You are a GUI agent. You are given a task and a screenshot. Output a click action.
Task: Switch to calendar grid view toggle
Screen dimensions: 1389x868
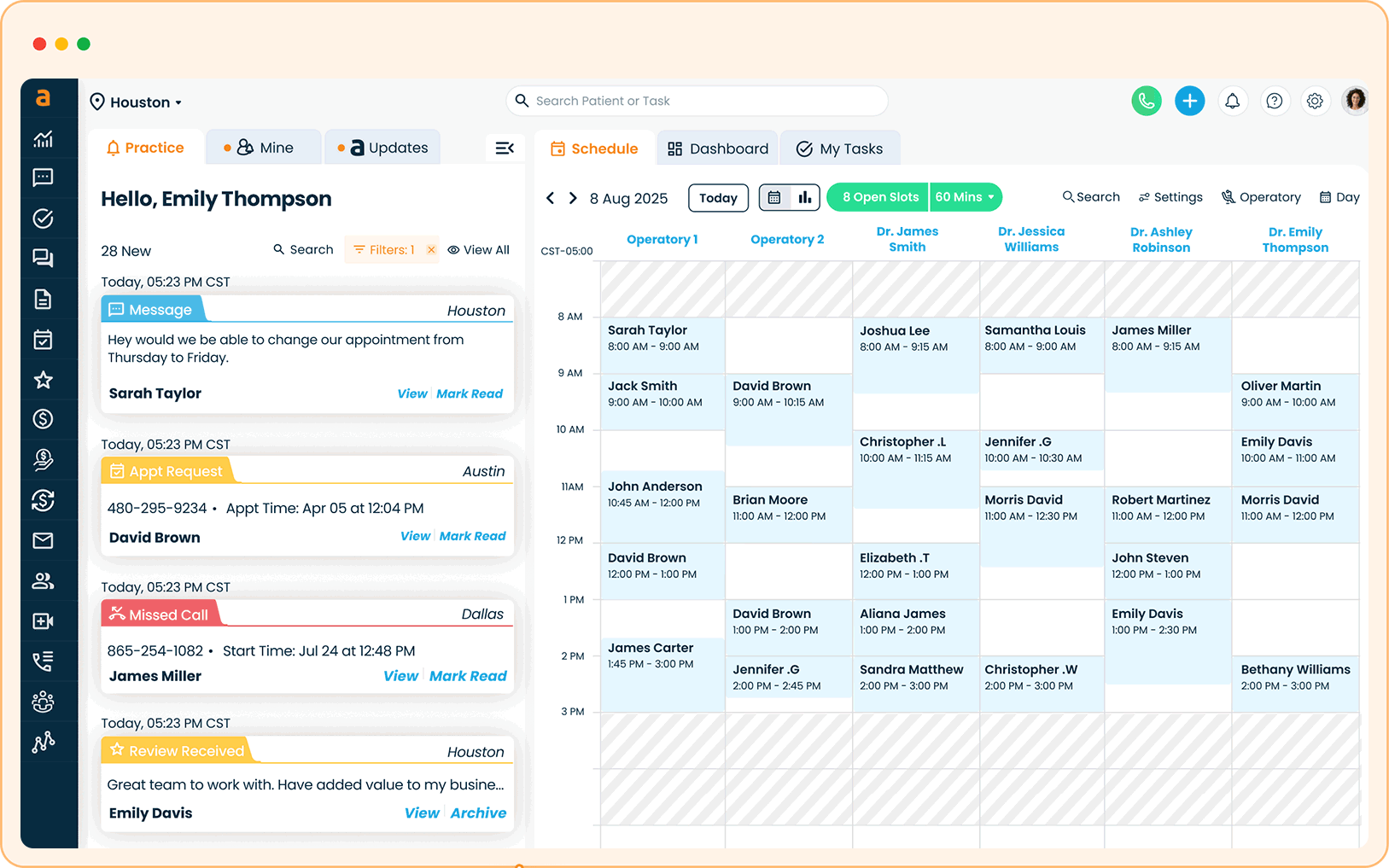774,198
